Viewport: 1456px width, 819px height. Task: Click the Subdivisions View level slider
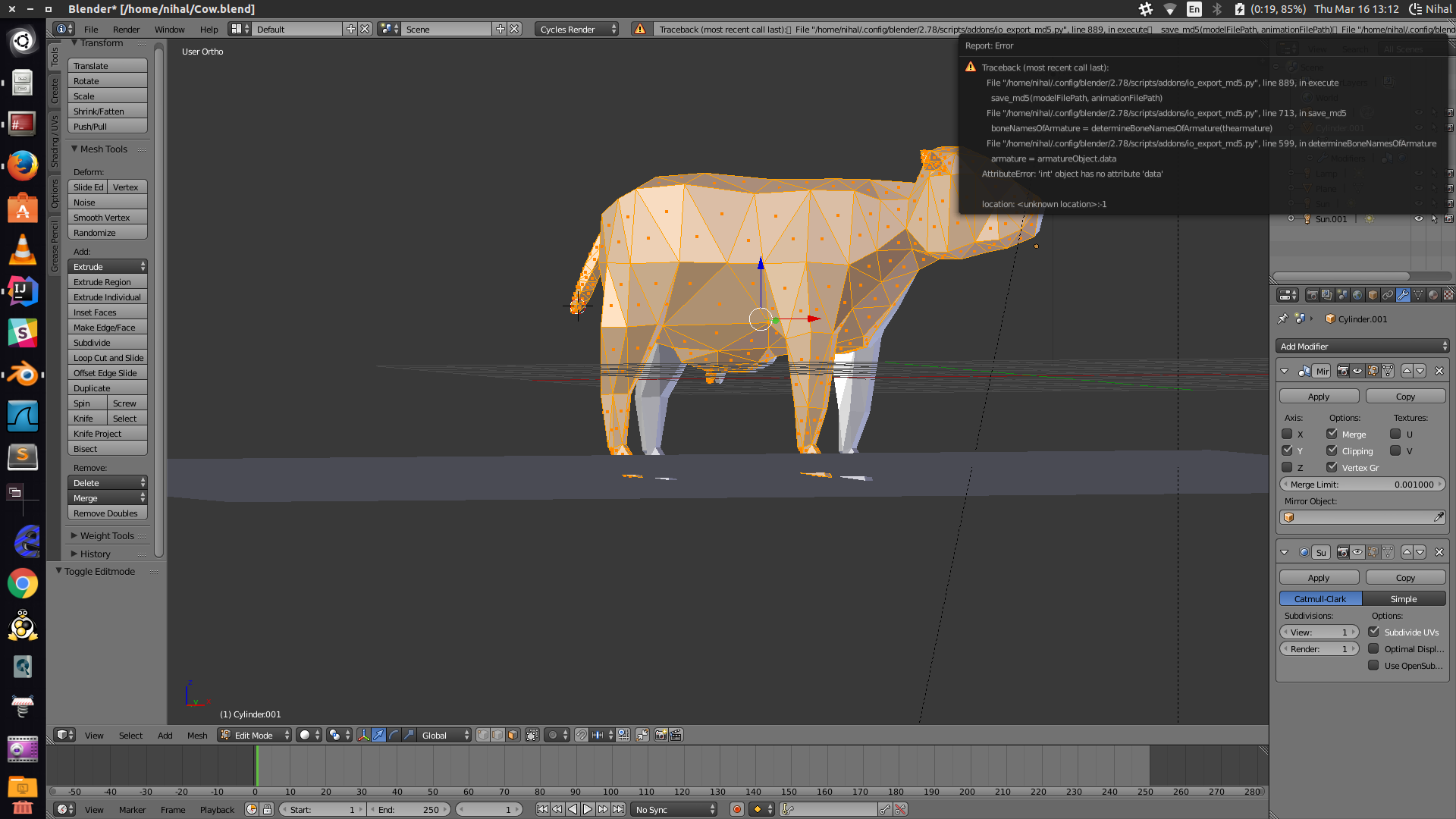[1319, 632]
